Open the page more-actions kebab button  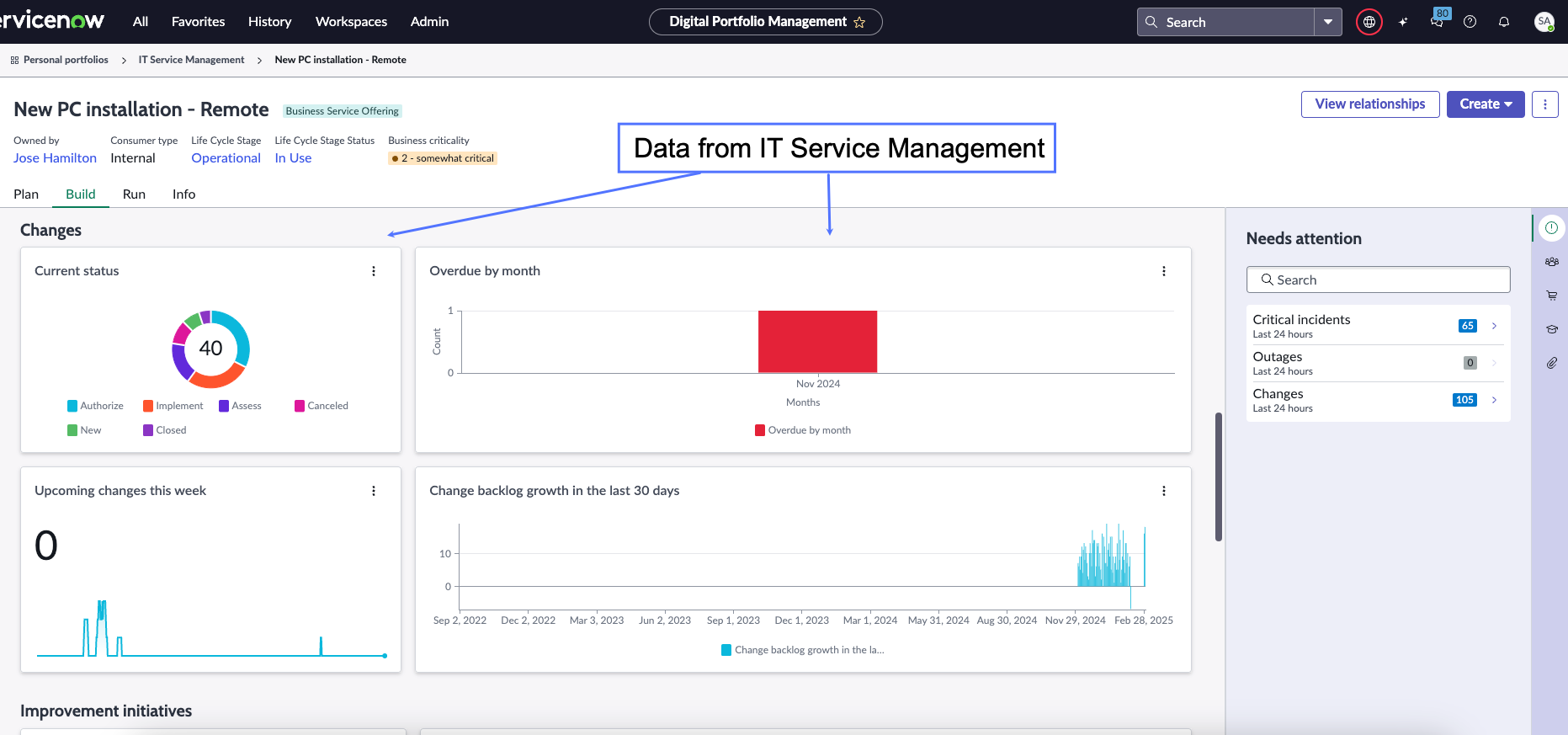point(1545,104)
